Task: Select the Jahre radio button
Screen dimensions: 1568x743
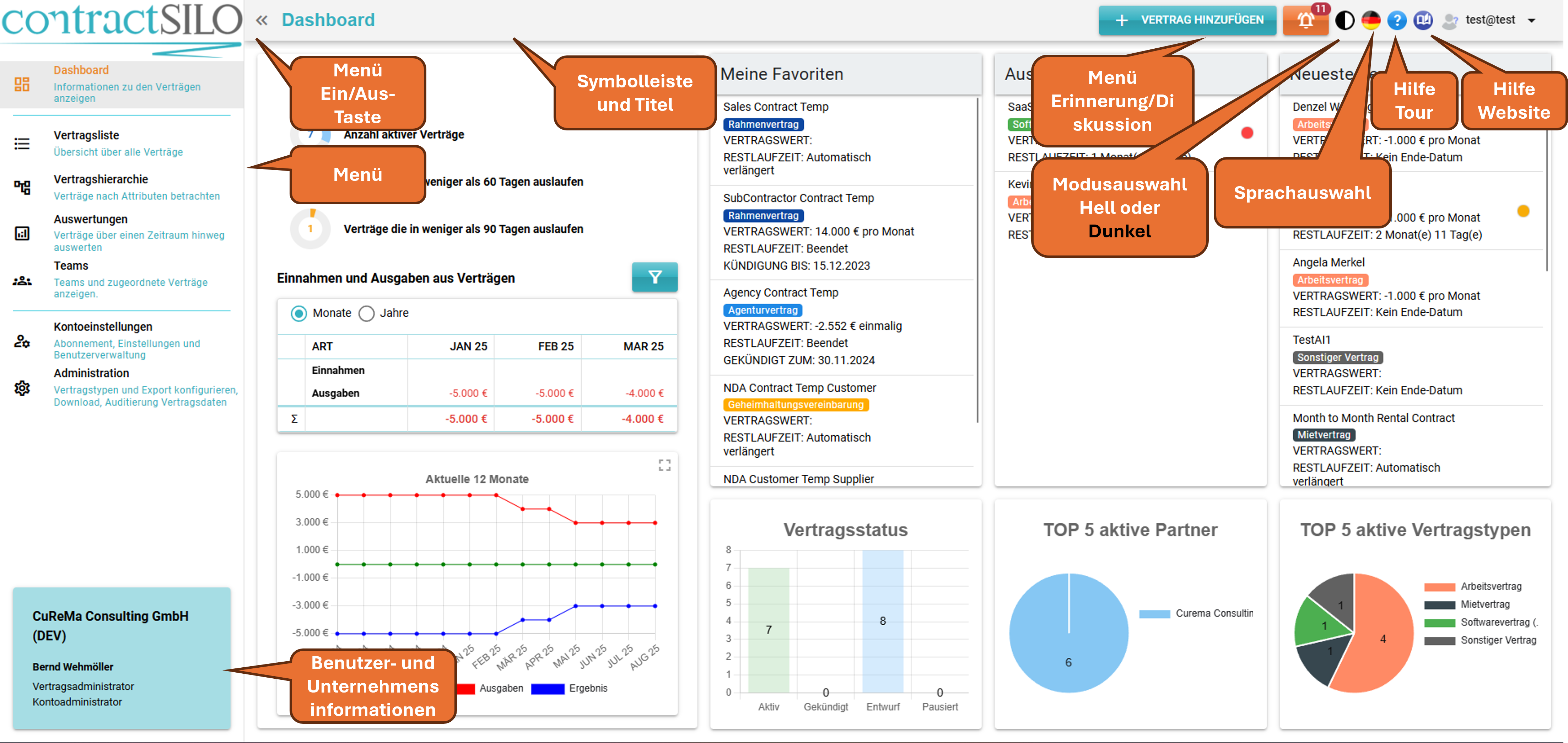Action: [x=366, y=313]
